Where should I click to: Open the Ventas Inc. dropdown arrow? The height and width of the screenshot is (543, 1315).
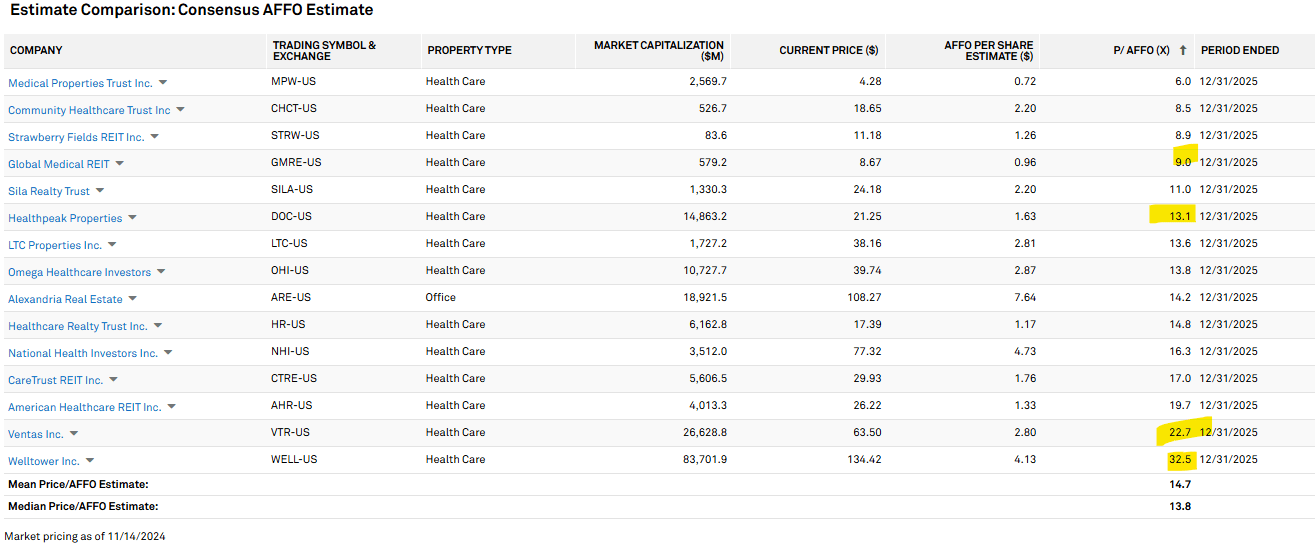74,434
